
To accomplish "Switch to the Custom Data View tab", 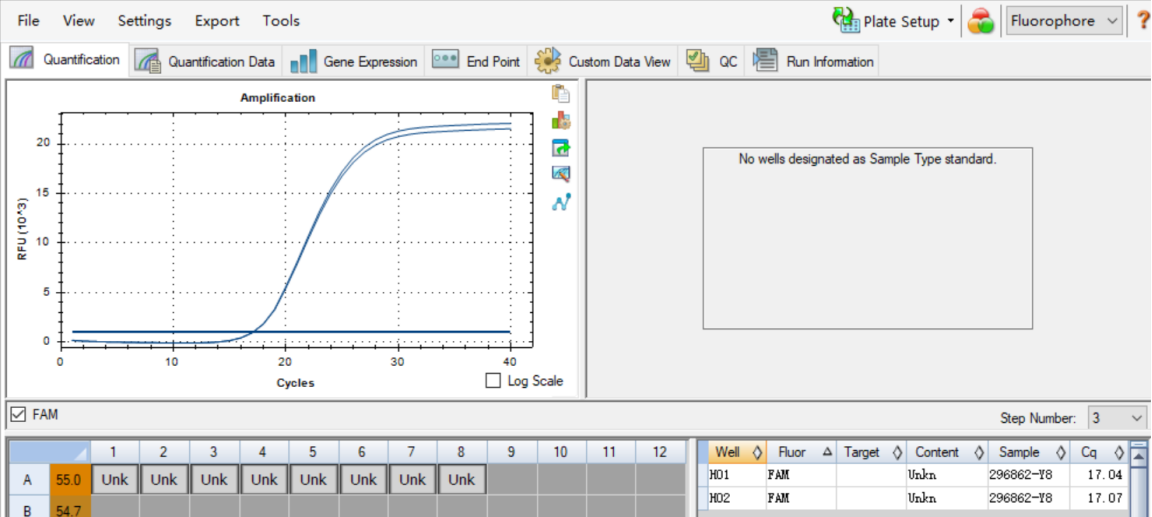I will [603, 62].
